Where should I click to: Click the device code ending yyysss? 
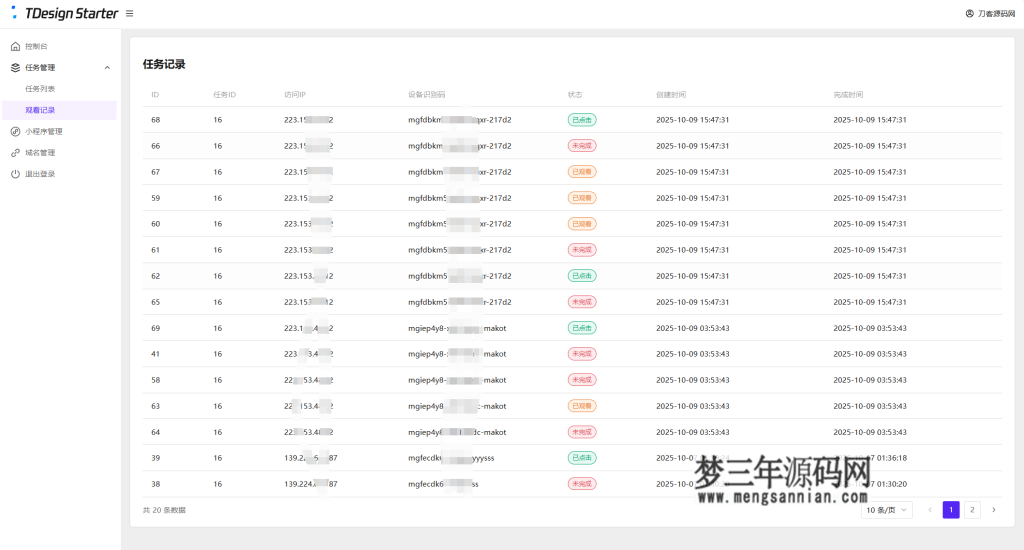451,459
